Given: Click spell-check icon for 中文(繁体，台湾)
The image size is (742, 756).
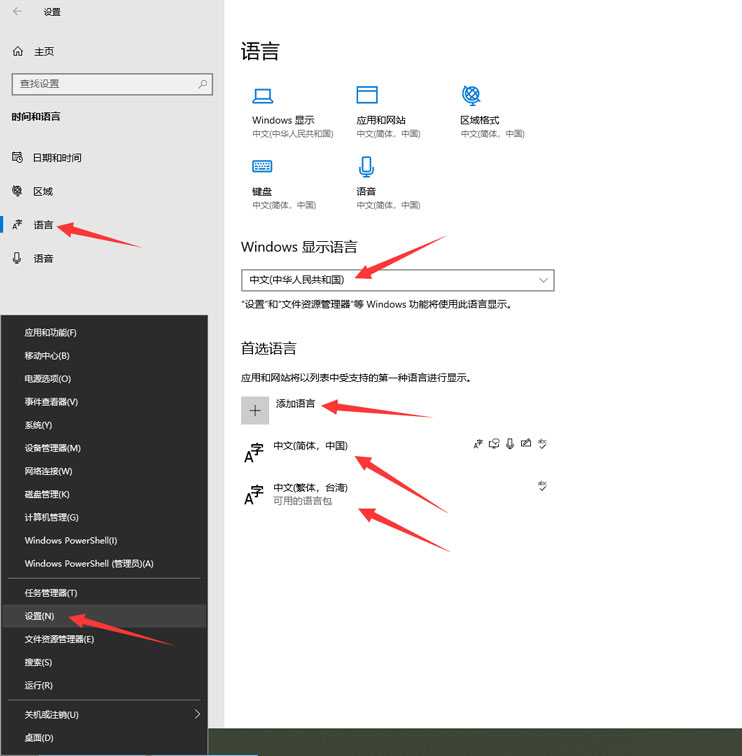Looking at the screenshot, I should pyautogui.click(x=542, y=486).
